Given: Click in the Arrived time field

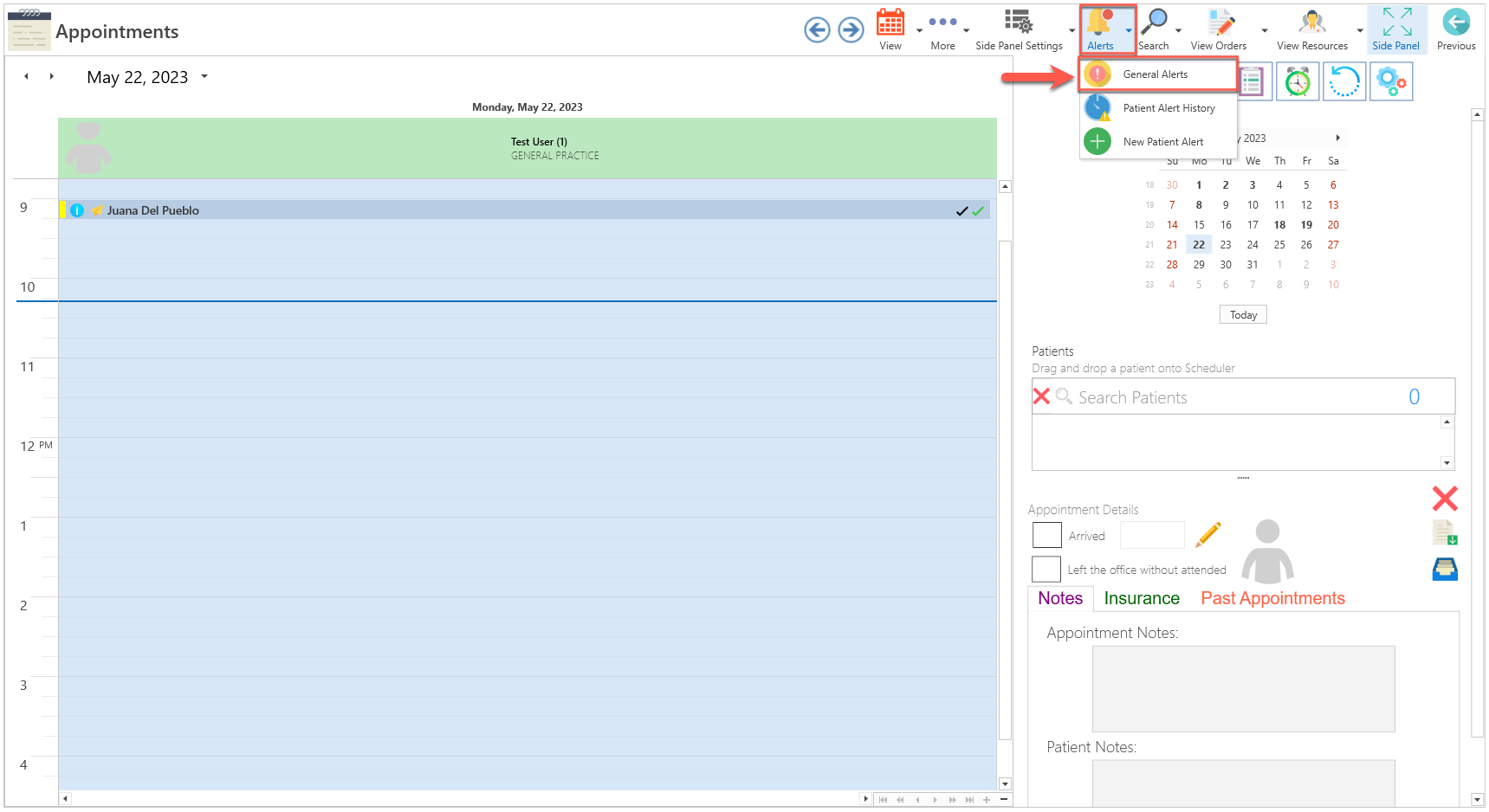Looking at the screenshot, I should click(1151, 535).
